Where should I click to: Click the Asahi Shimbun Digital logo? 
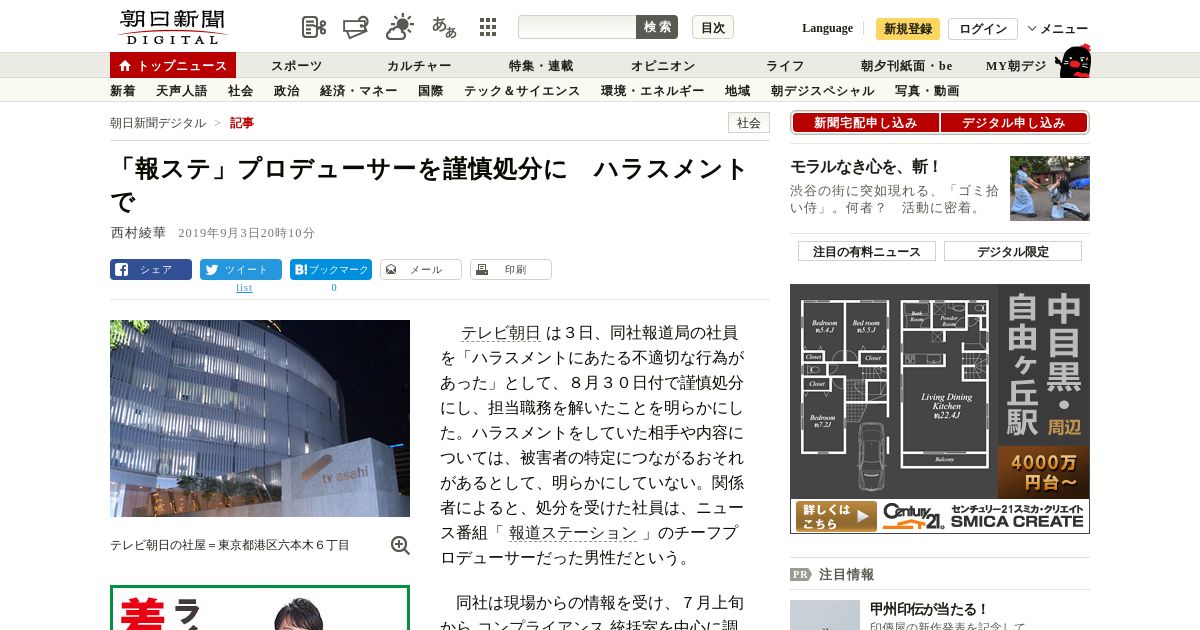click(172, 27)
